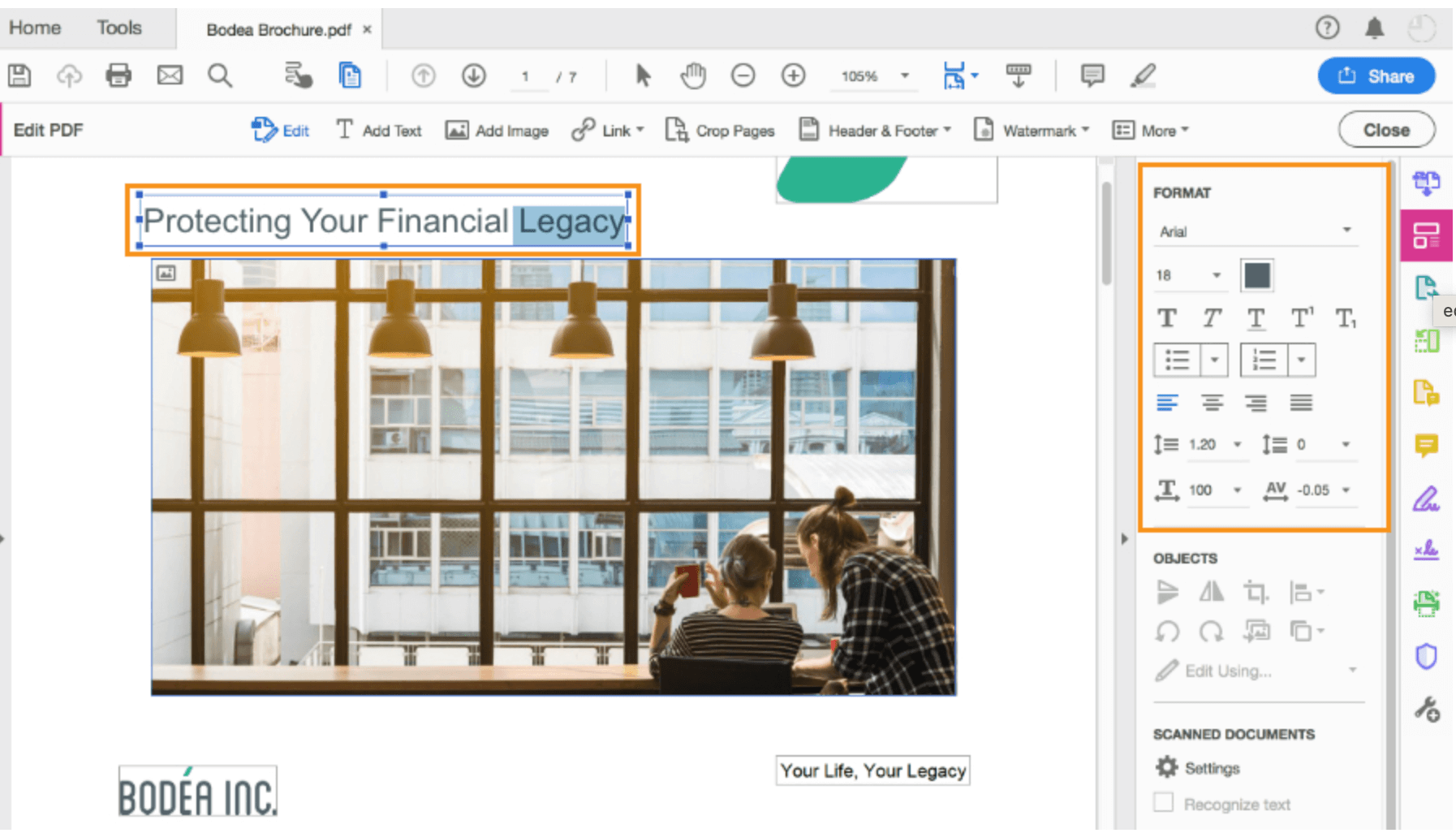Open the Print Production sidebar icon
This screenshot has height=833, width=1456.
tap(1426, 603)
